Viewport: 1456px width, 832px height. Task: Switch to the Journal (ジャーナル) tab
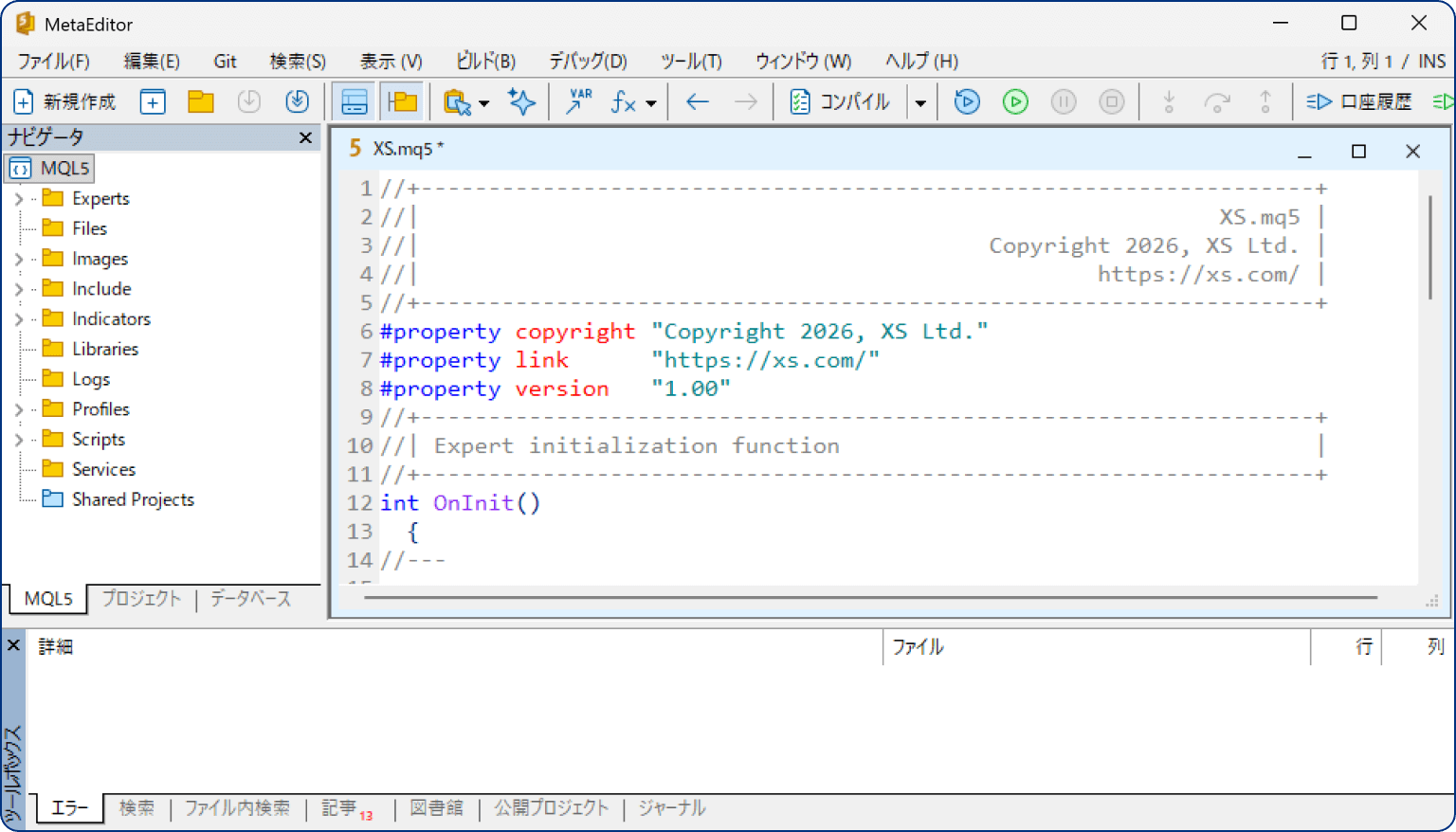pos(671,808)
